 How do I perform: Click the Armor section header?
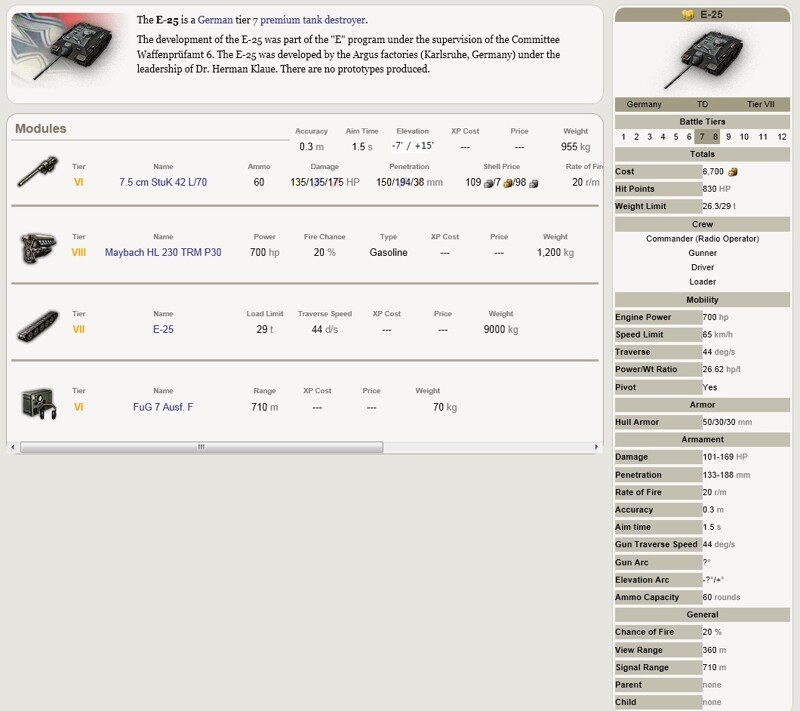coord(702,404)
